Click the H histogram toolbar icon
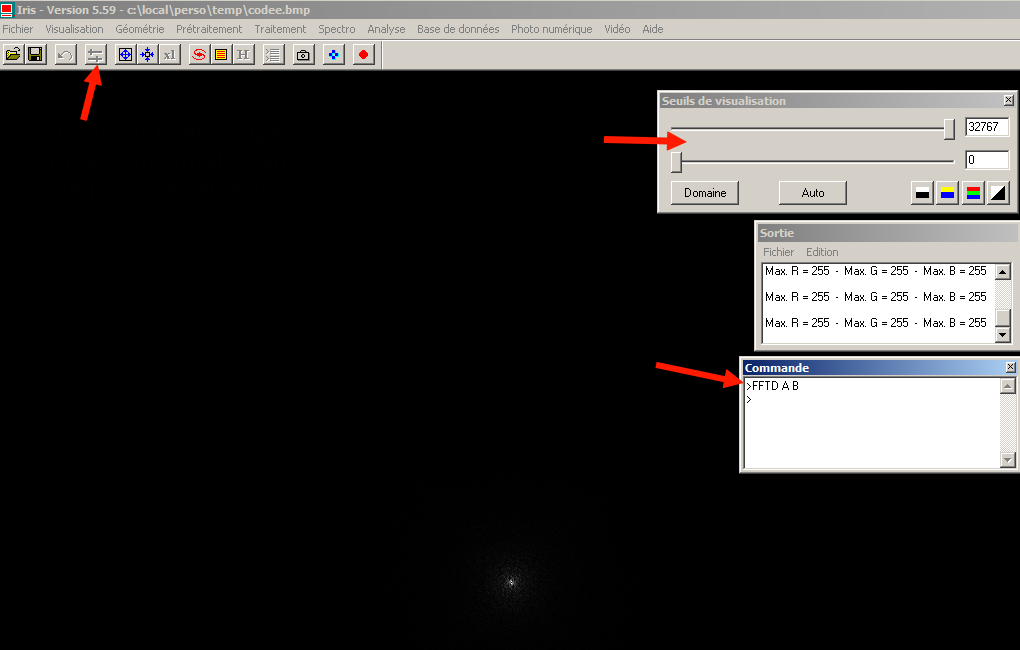 [243, 55]
